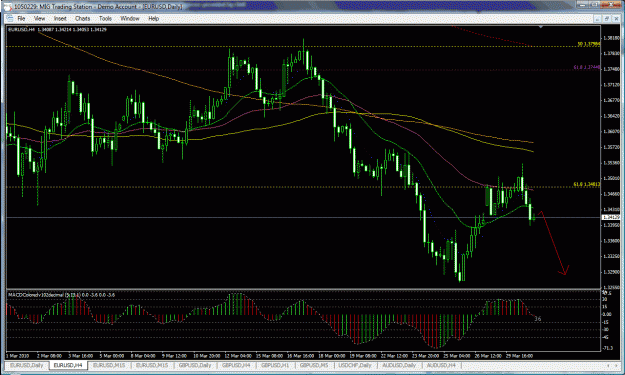Click the '23 Mar 20:00' time axis label
The image size is (625, 375).
pos(426,355)
